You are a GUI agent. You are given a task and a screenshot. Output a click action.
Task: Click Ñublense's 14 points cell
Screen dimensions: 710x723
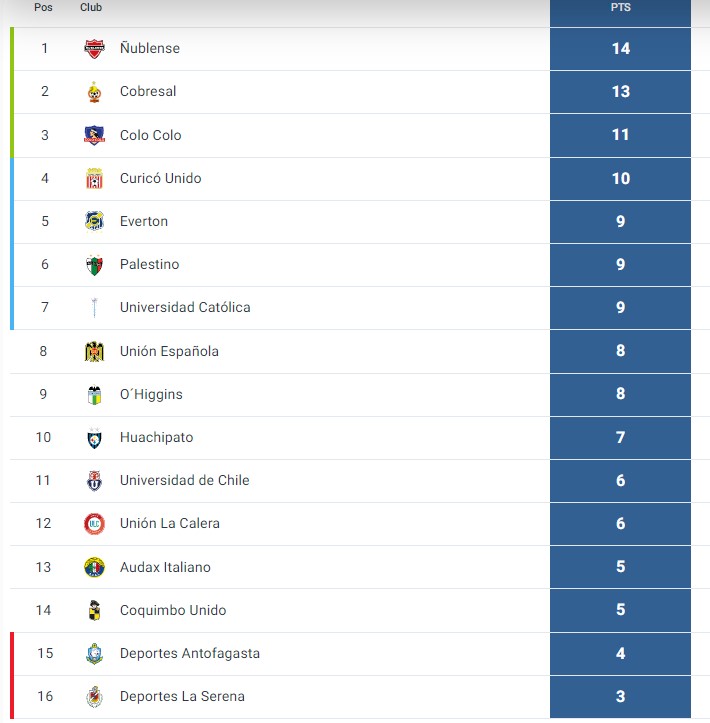pos(621,48)
